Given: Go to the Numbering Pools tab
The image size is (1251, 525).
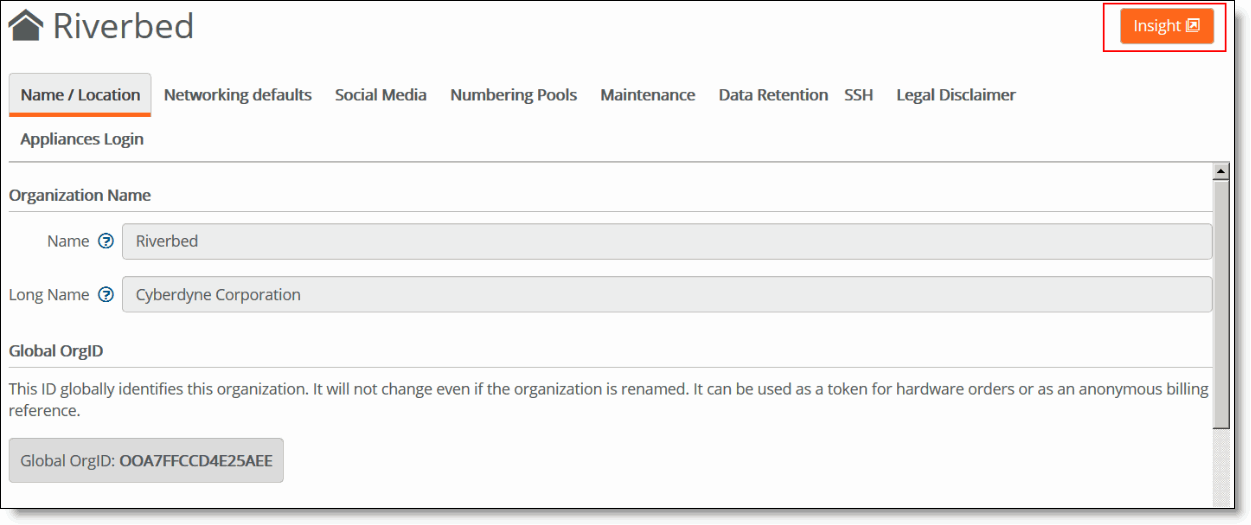Looking at the screenshot, I should (514, 95).
